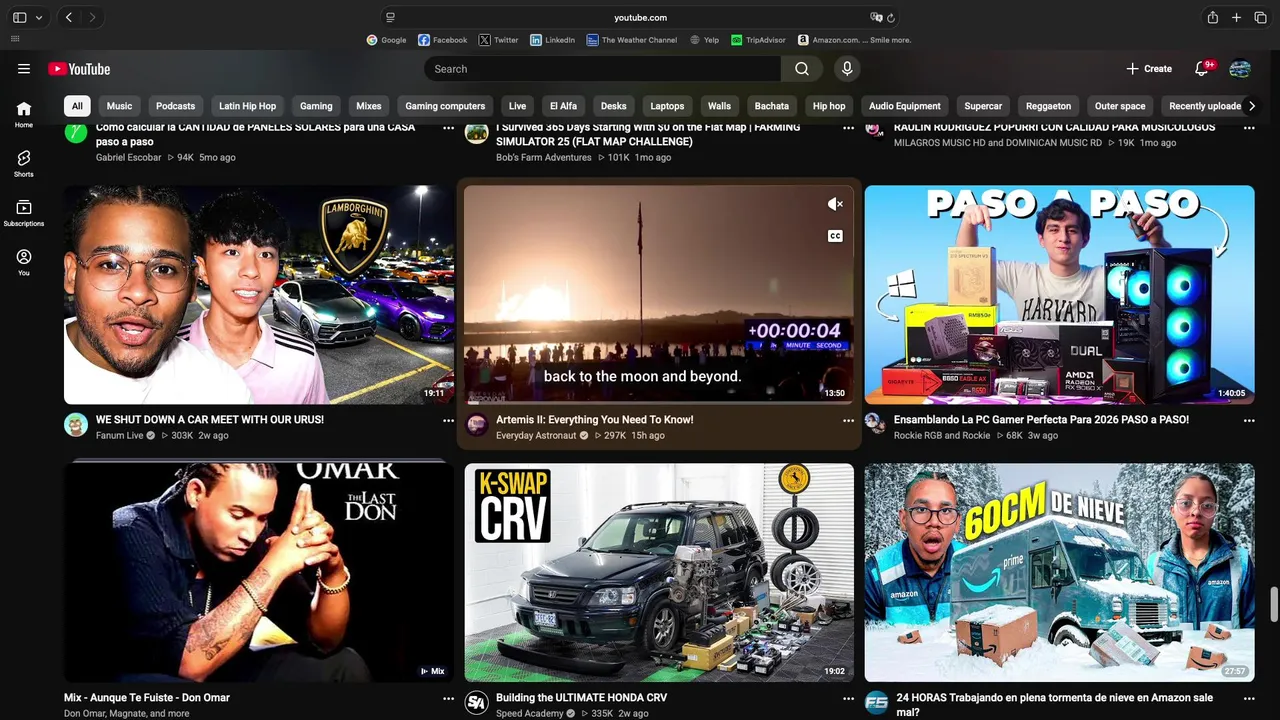Open the PASO A PASO PC build thumbnail
1280x720 pixels.
1060,295
